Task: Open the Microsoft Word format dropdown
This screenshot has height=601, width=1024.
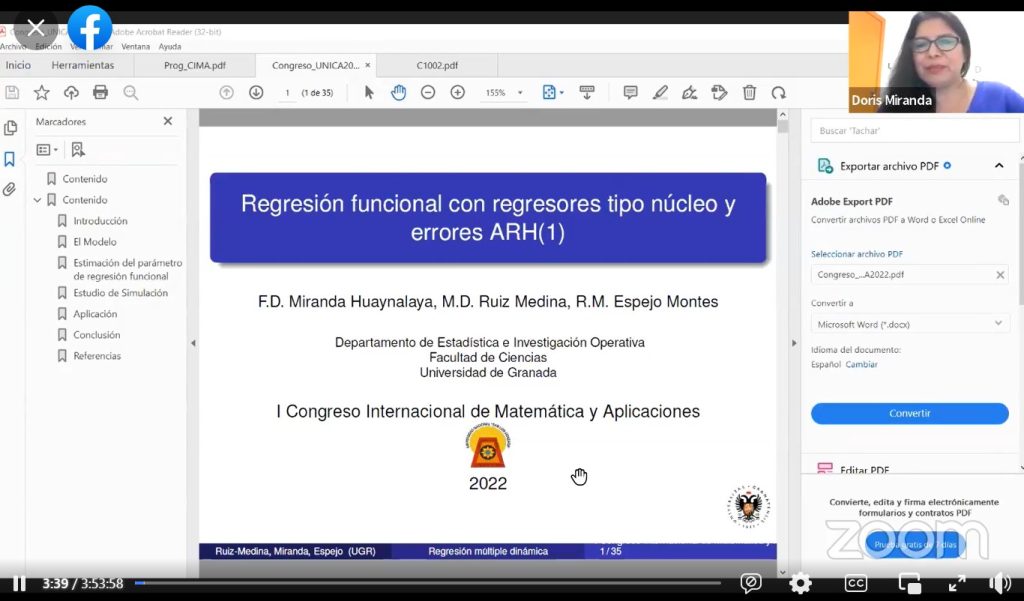Action: point(909,324)
